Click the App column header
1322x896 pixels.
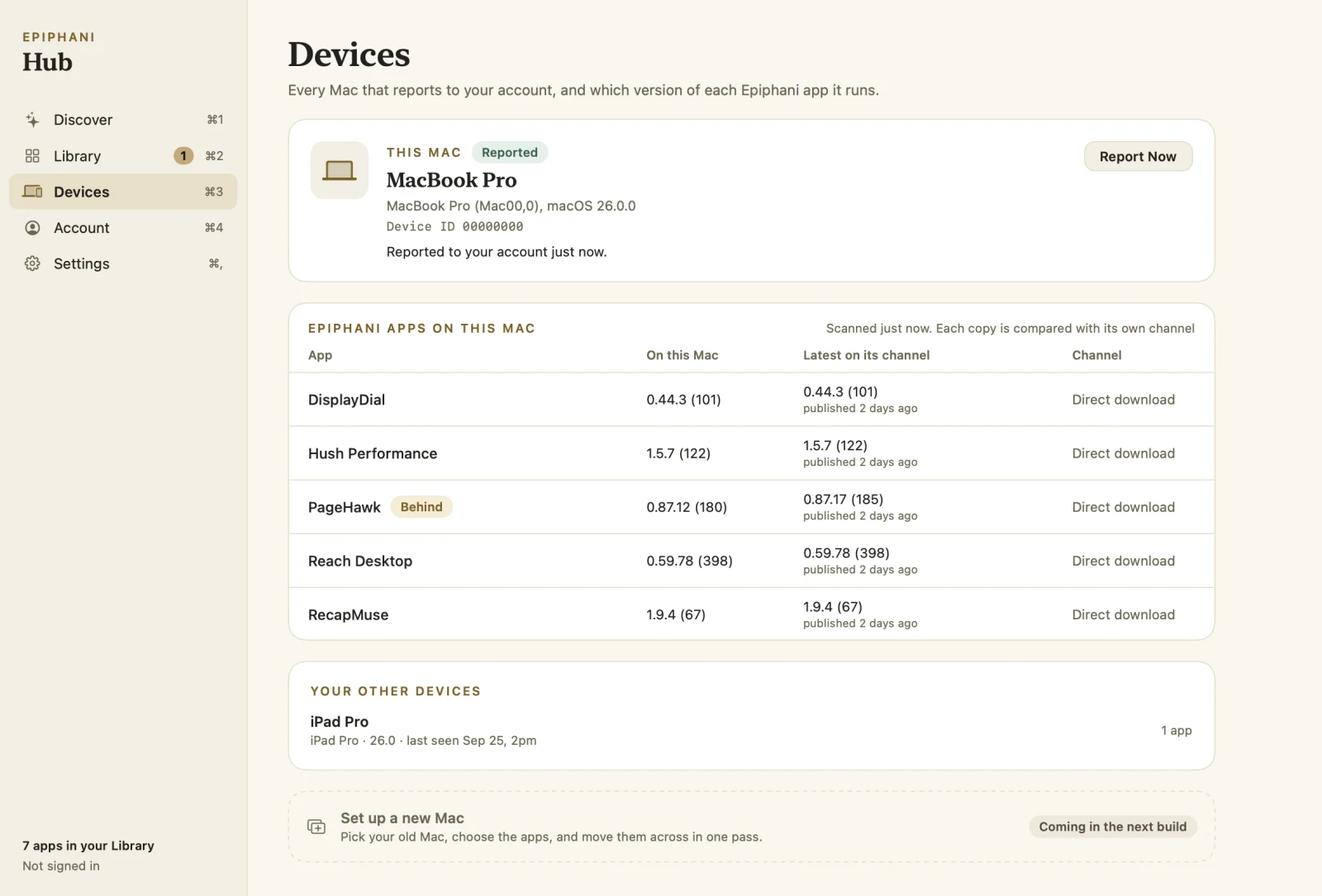point(320,355)
